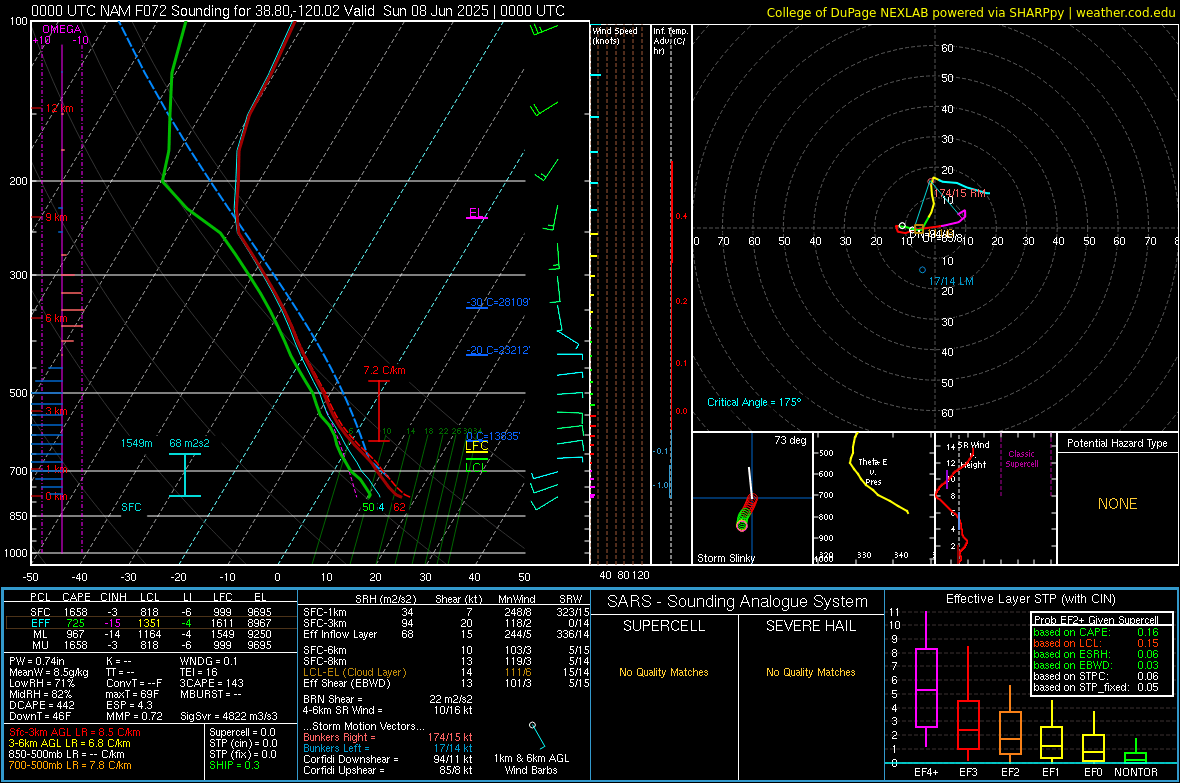Click the 'based on ESRH:' probability row
Viewport: 1180px width, 783px height.
tap(1096, 654)
